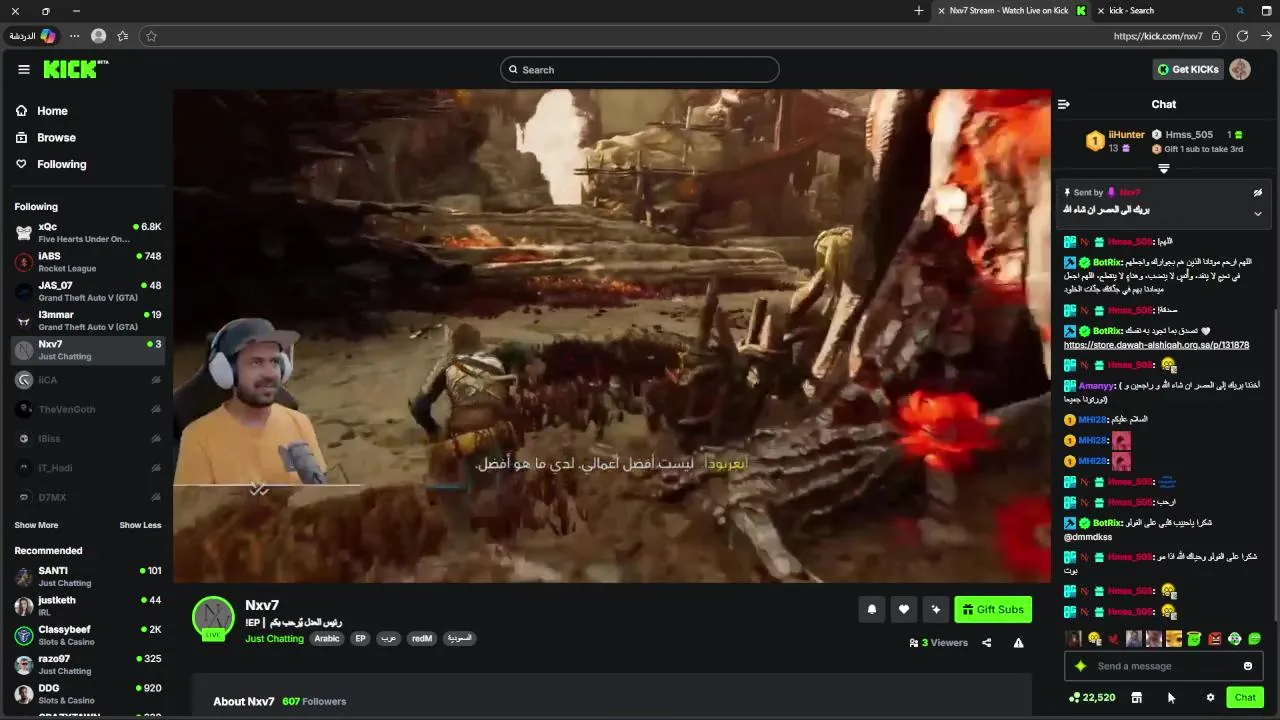Click the Search box

pos(640,69)
